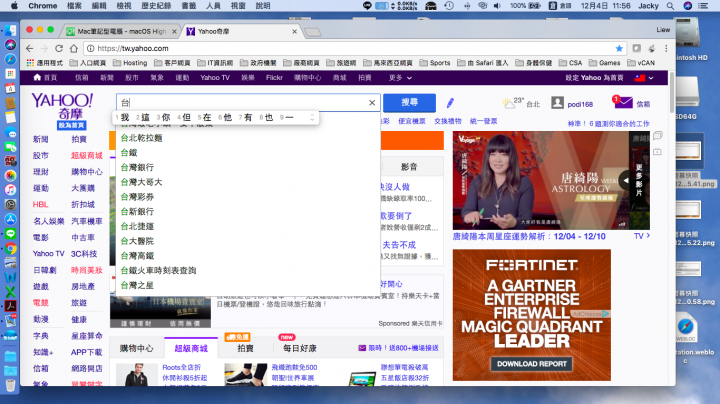
Task: Click the pencil handwriting icon beside search
Action: [x=450, y=103]
